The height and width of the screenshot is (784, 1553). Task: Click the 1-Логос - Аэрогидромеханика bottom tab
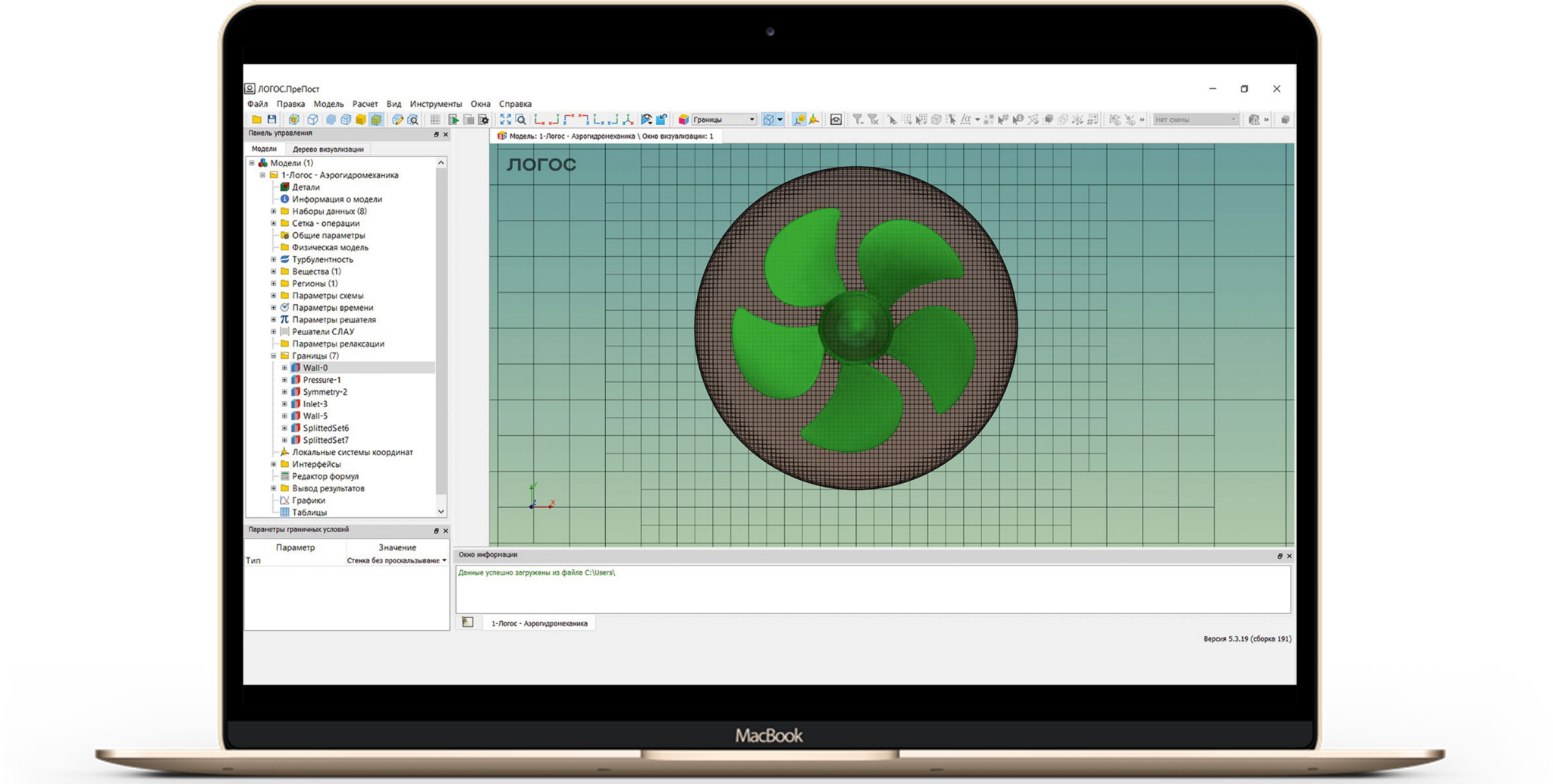(538, 623)
